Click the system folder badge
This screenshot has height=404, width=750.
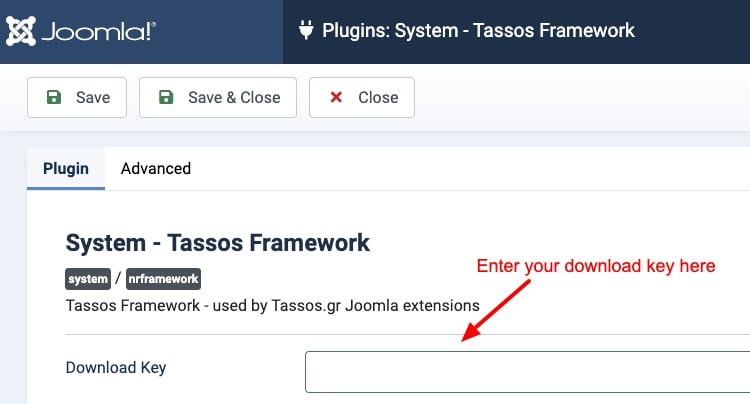tap(88, 279)
